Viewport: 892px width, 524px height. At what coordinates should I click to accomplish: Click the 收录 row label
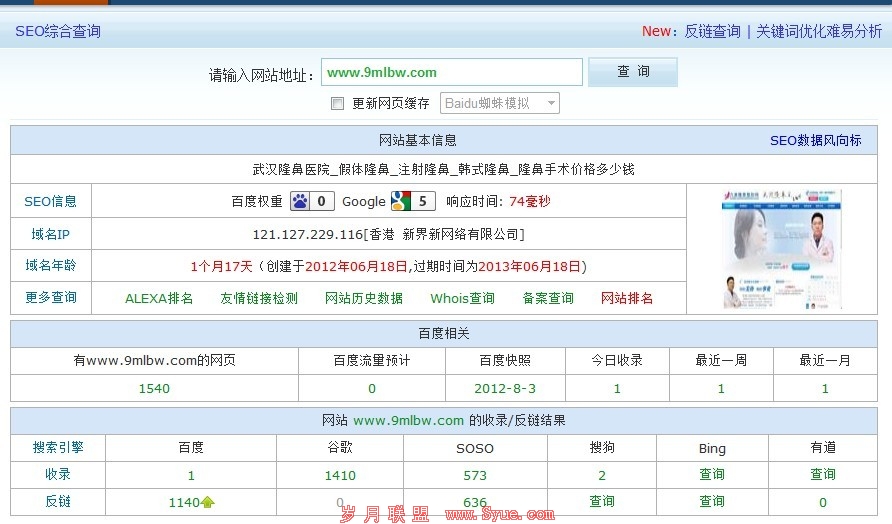58,475
